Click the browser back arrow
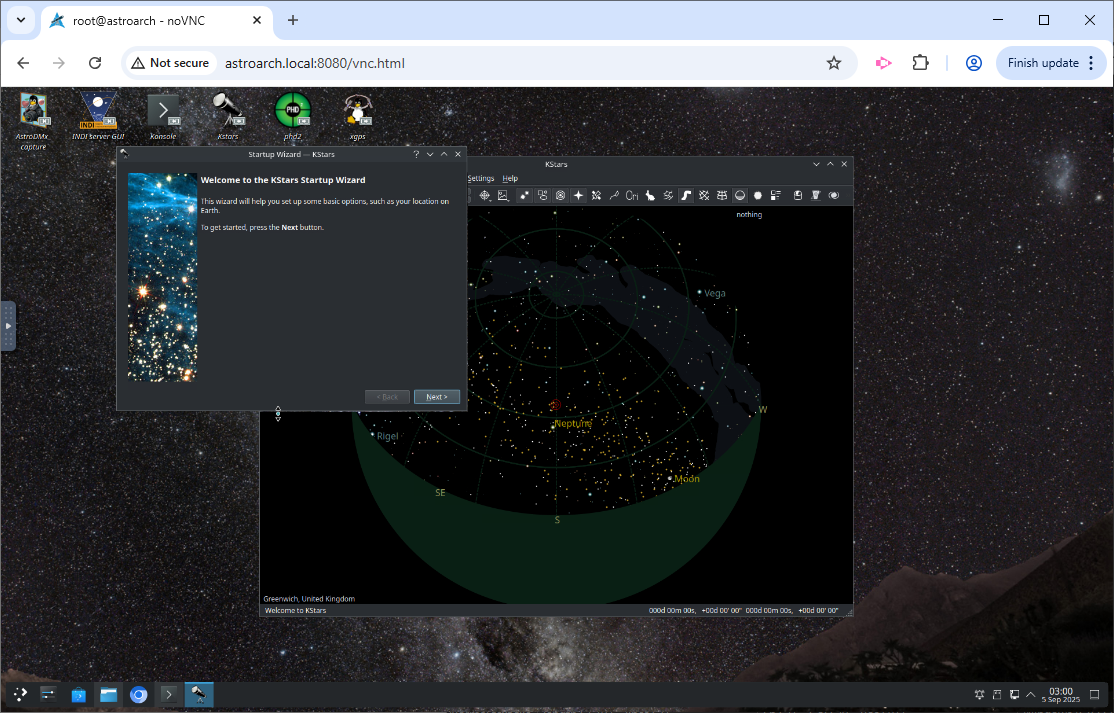Image resolution: width=1114 pixels, height=713 pixels. pos(23,63)
